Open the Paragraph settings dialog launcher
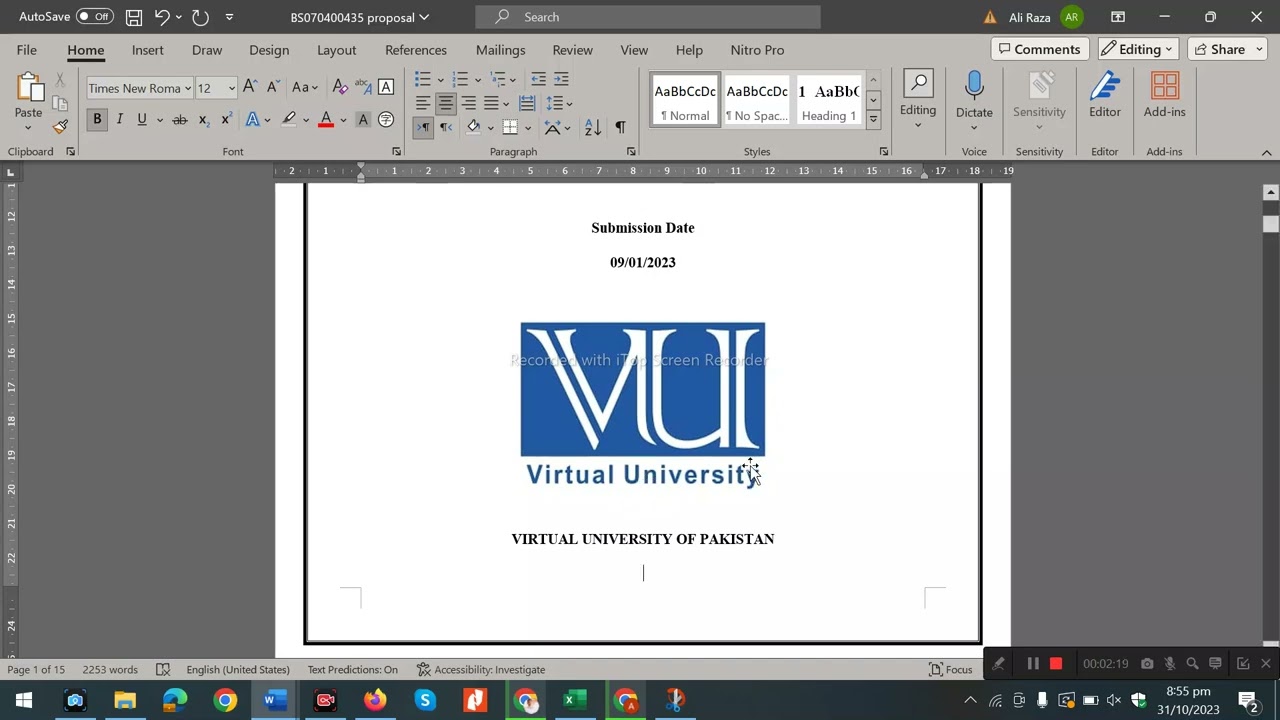The image size is (1280, 720). click(x=631, y=152)
